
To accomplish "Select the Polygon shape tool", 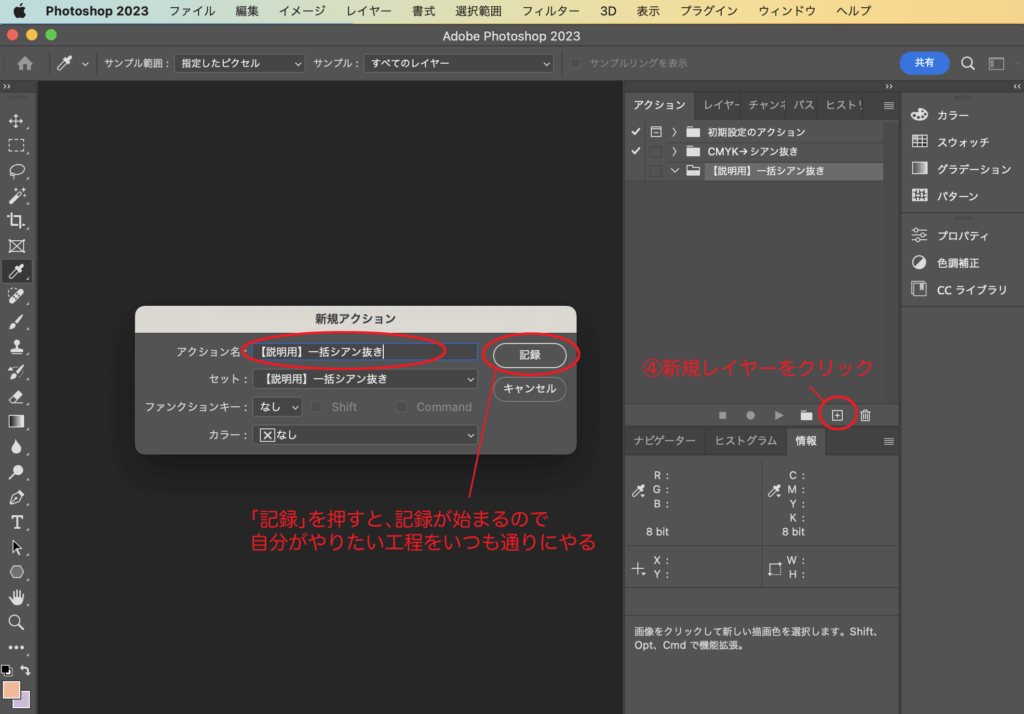I will pos(16,572).
